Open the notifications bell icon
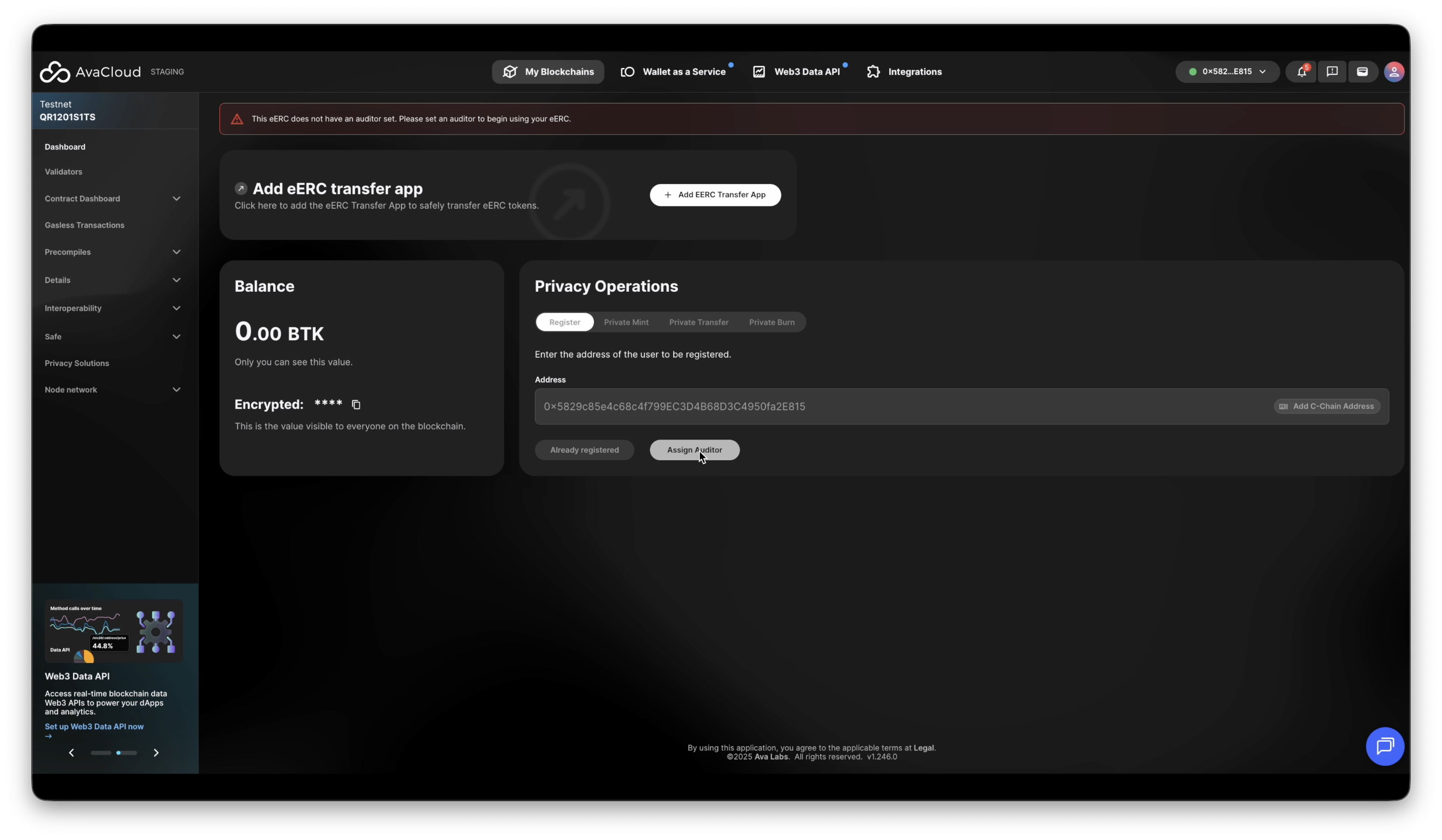 (1301, 72)
